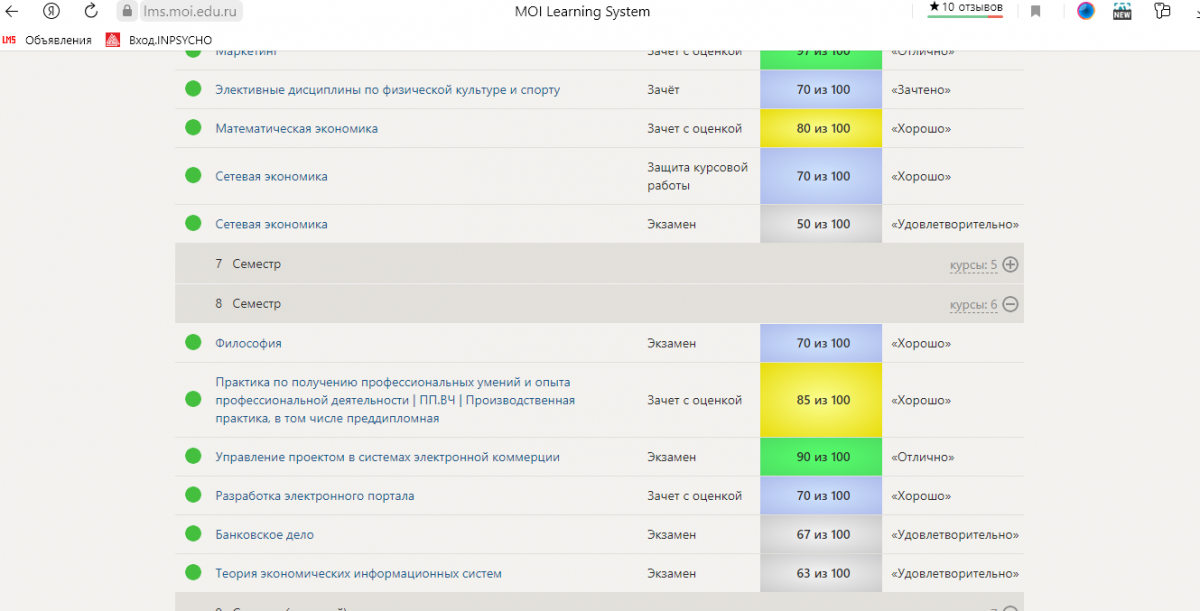
Task: Open the Разработка электронного портала course
Action: point(314,496)
